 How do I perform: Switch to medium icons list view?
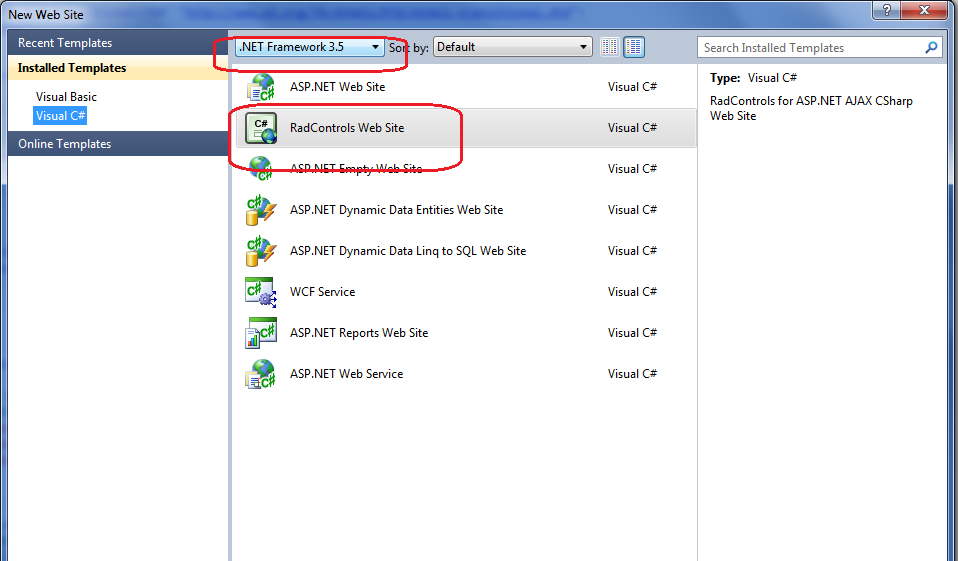(634, 47)
